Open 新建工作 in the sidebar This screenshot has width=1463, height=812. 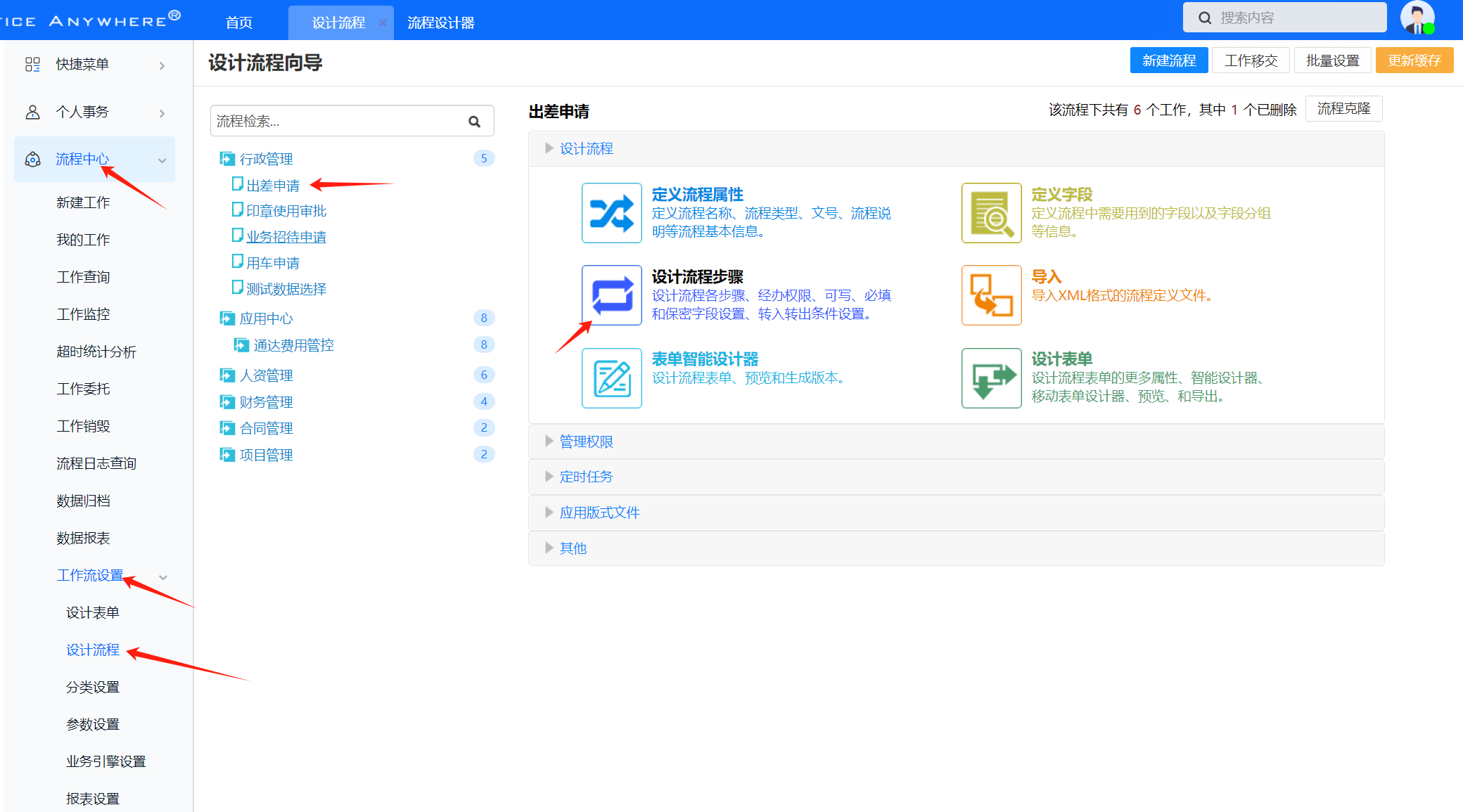click(x=83, y=202)
